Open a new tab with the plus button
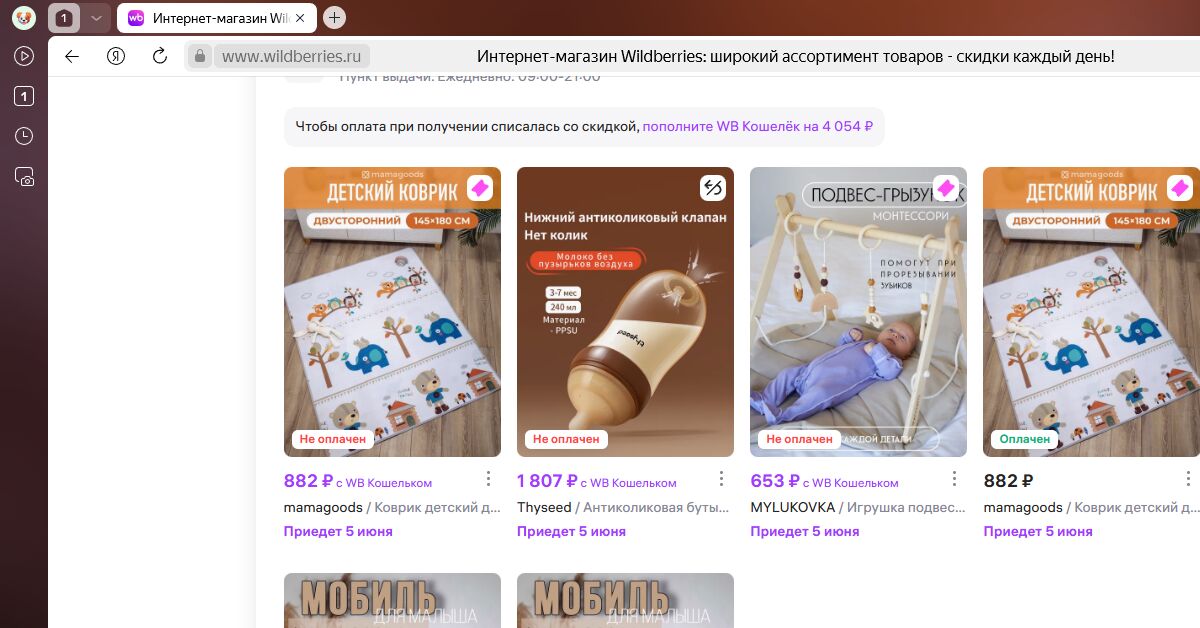 coord(335,18)
